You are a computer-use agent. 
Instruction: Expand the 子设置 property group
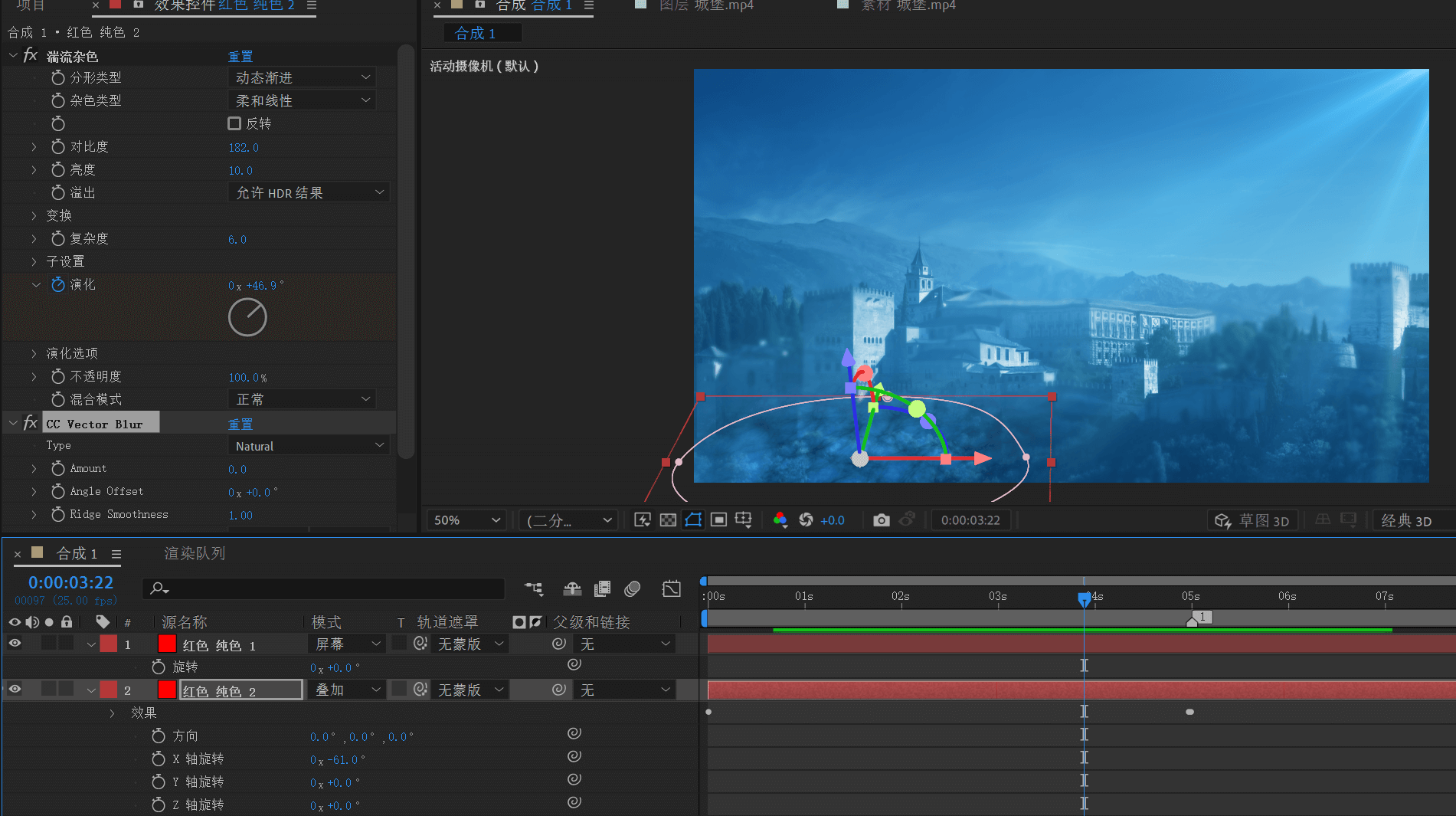[x=34, y=261]
